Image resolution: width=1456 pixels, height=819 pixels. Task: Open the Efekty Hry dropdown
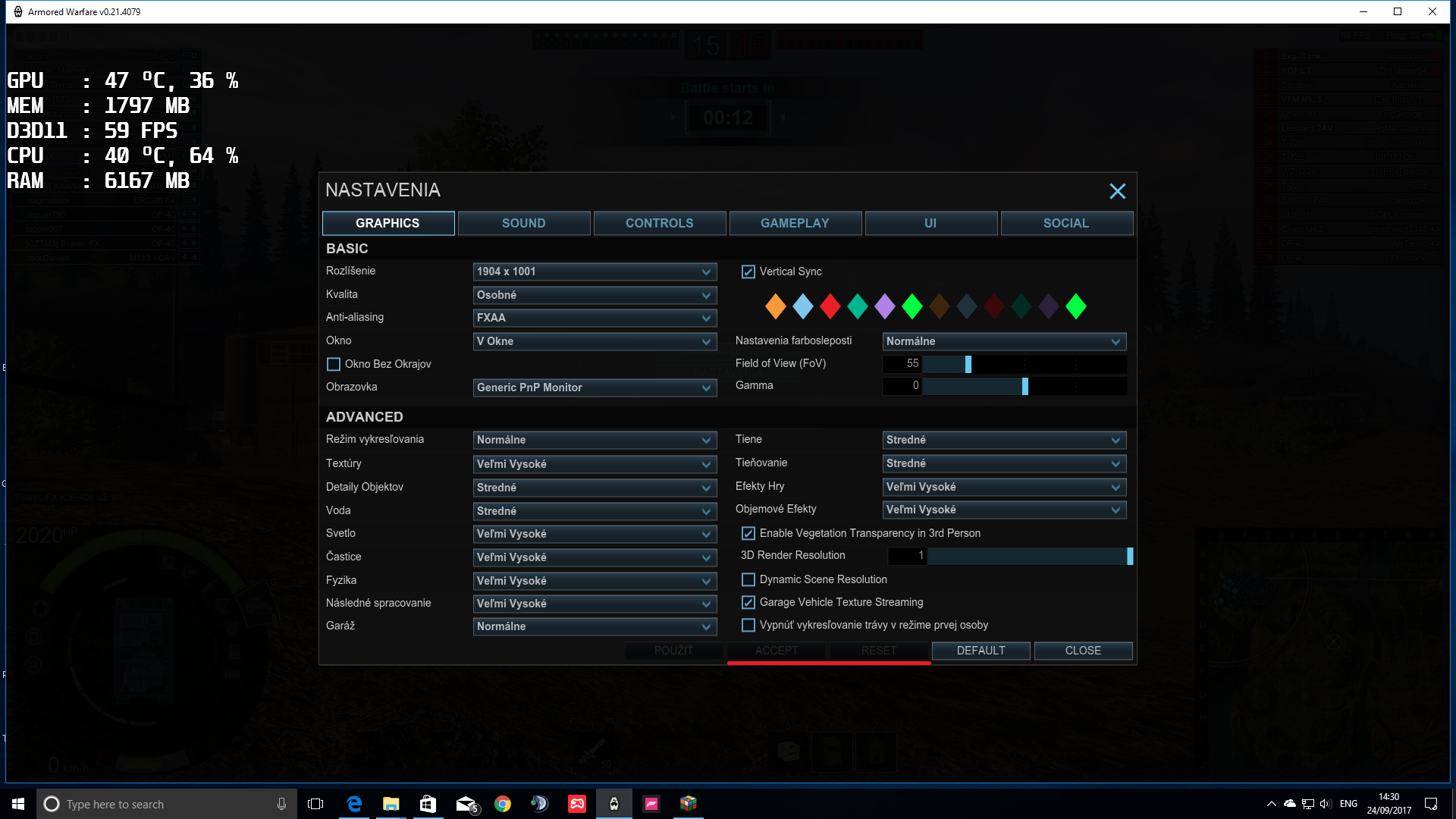pos(1004,487)
